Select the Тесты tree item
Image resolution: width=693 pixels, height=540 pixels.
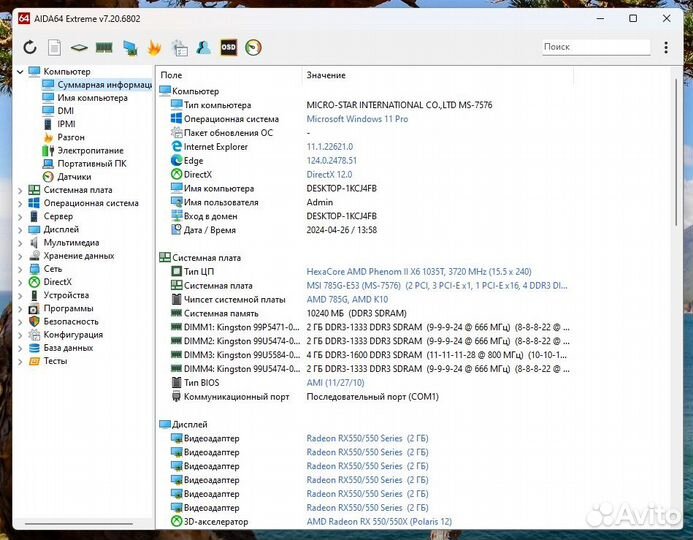coord(48,361)
